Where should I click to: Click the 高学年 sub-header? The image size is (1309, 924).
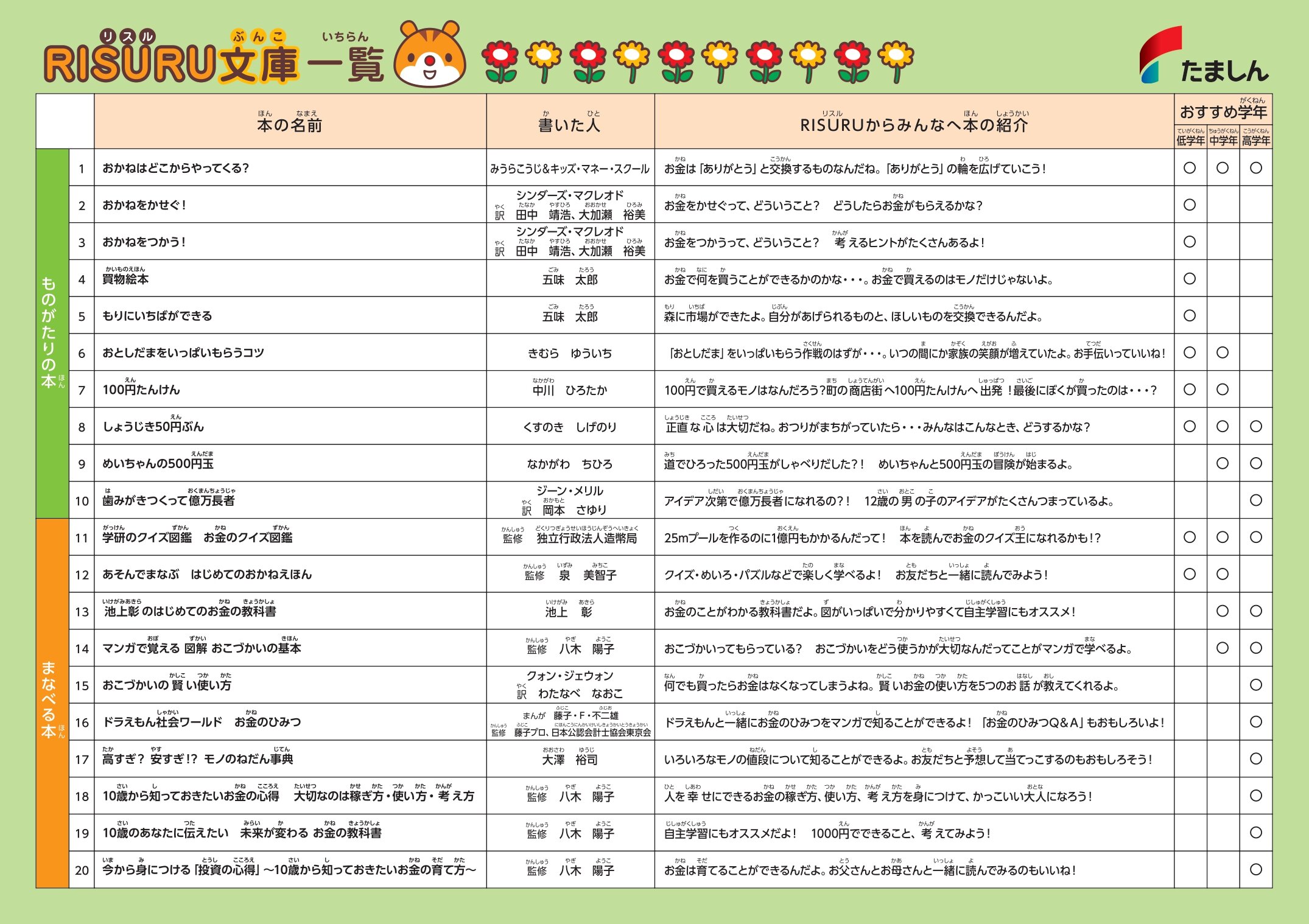[x=1255, y=137]
